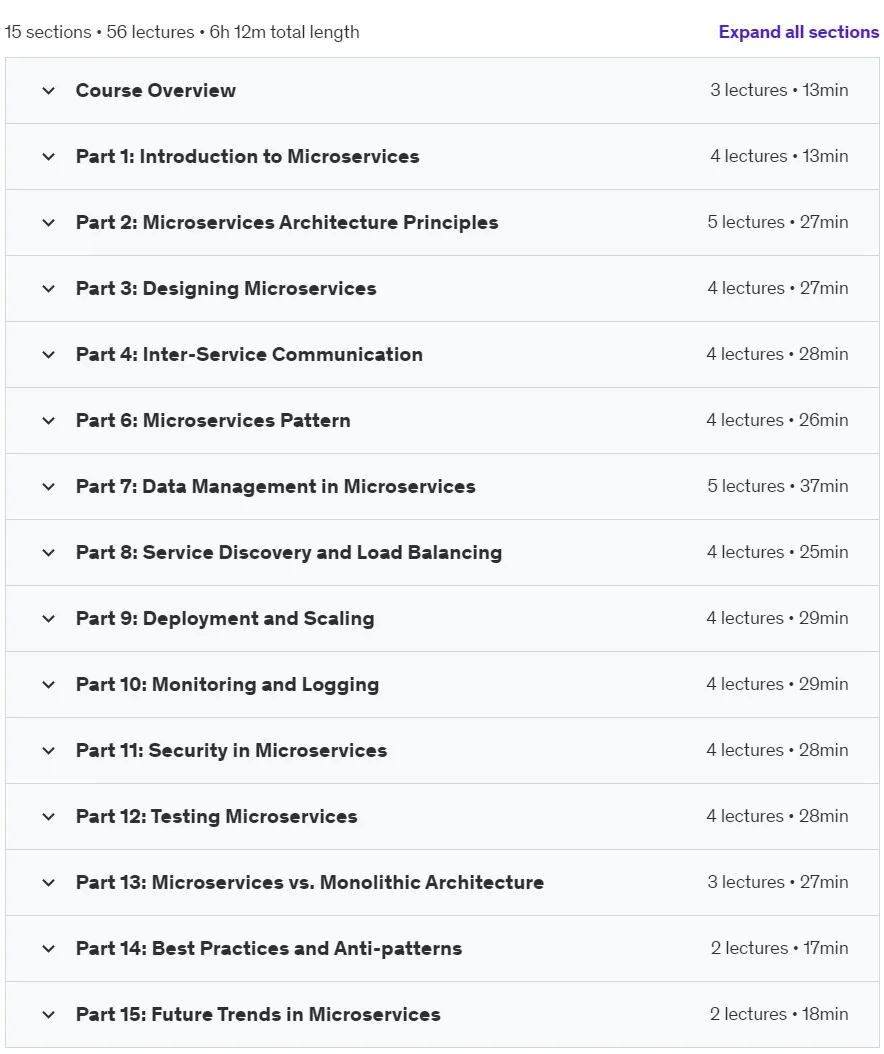The height and width of the screenshot is (1054, 884).
Task: Click Part 14: Best Practices and Anti-patterns heading
Action: 269,948
